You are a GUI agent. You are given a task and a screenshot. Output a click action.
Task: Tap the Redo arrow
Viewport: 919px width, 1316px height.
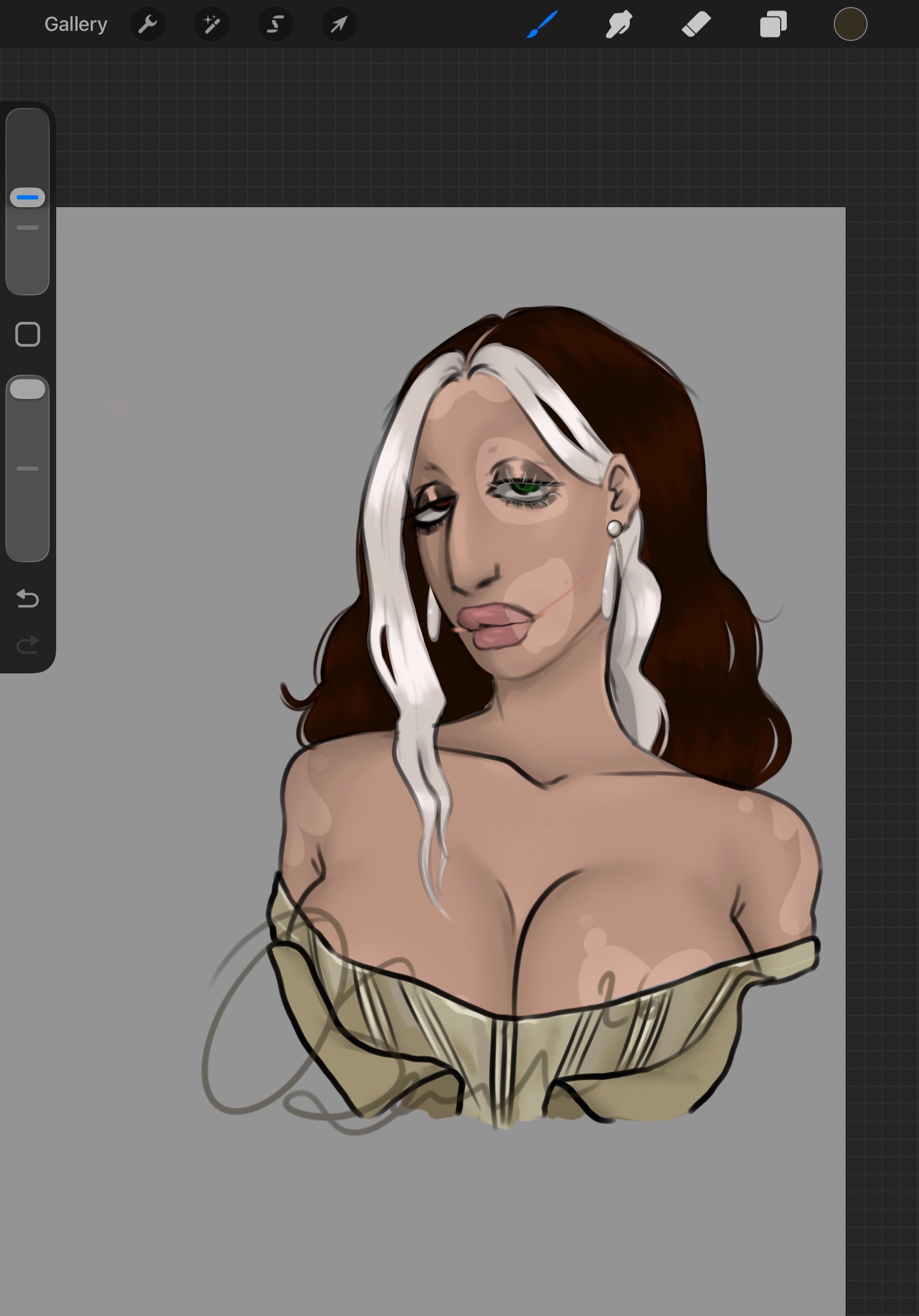click(28, 645)
